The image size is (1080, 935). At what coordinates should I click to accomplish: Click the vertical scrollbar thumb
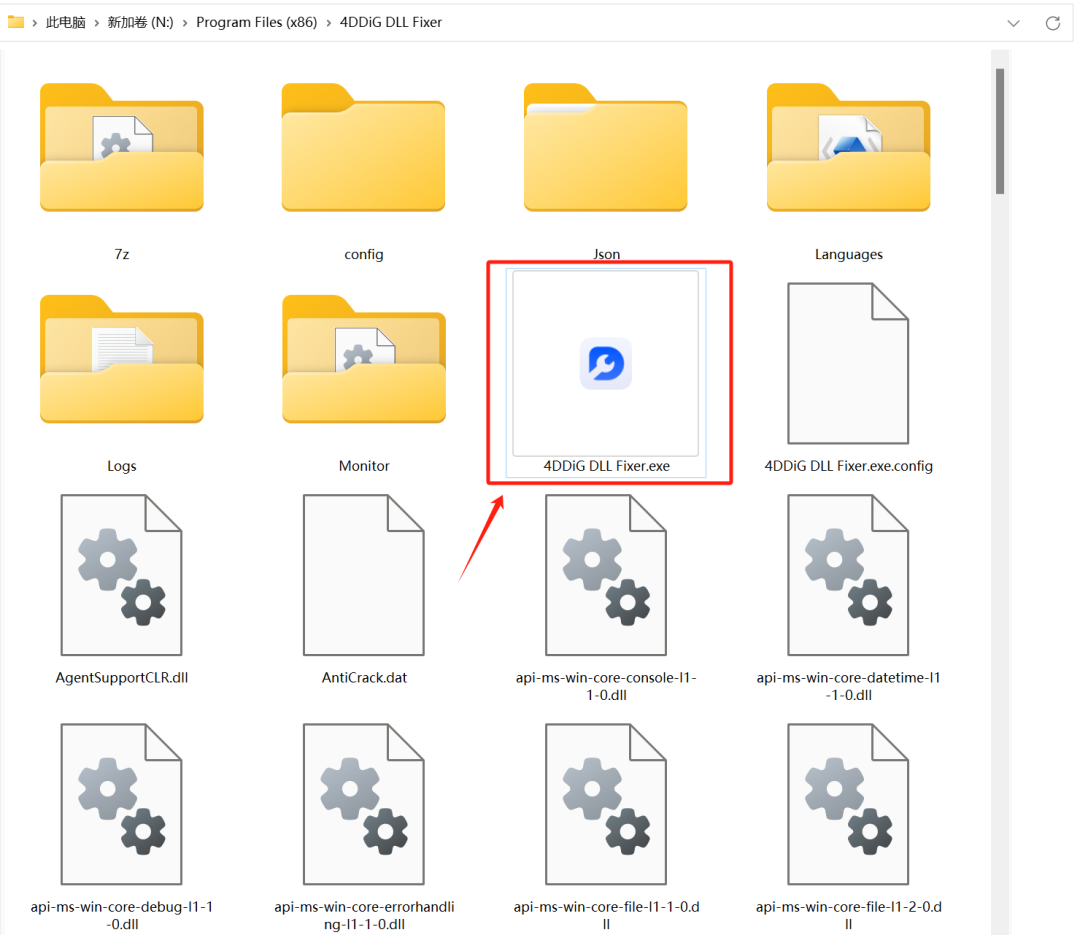pos(999,131)
